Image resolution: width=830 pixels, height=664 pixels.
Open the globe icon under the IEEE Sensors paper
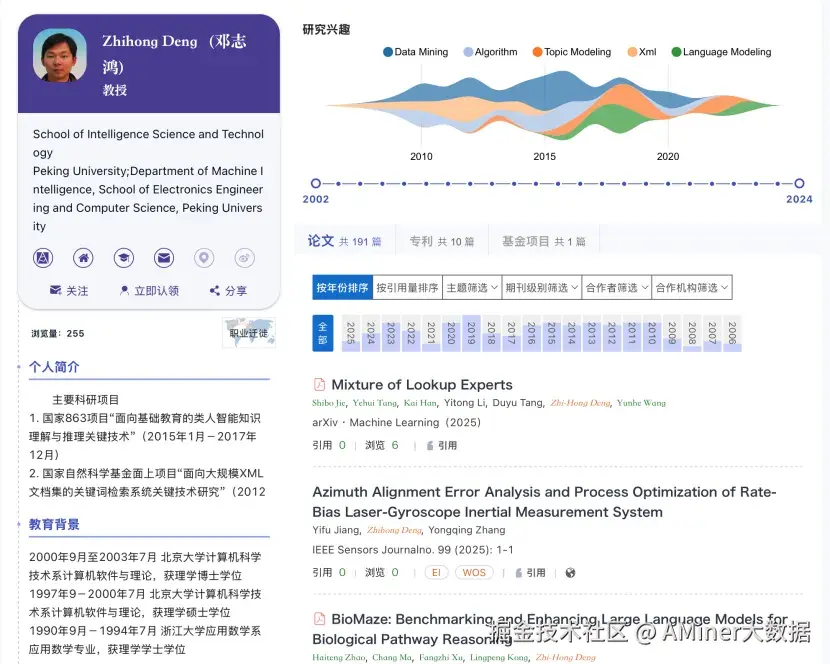[x=568, y=573]
